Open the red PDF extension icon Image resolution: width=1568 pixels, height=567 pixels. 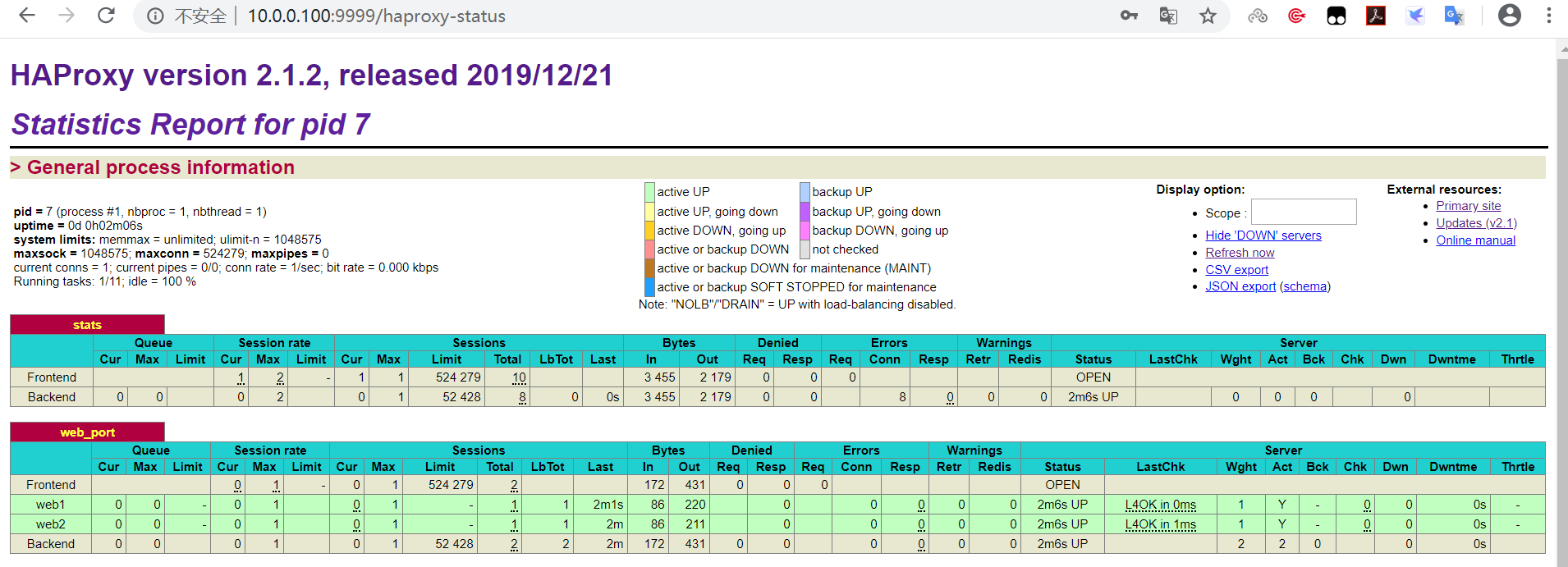pos(1376,16)
